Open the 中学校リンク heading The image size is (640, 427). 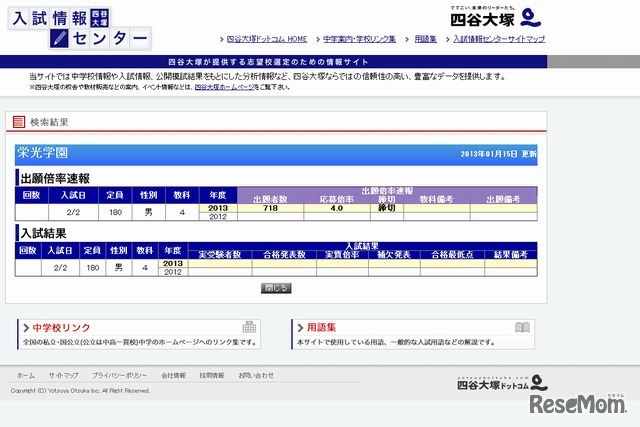click(x=61, y=327)
